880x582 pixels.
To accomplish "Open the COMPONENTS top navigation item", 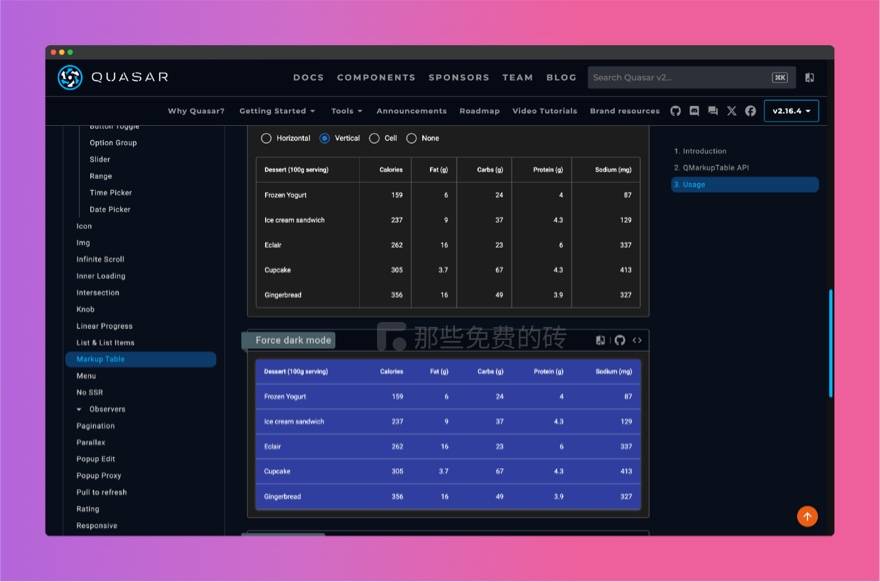I will [x=376, y=77].
